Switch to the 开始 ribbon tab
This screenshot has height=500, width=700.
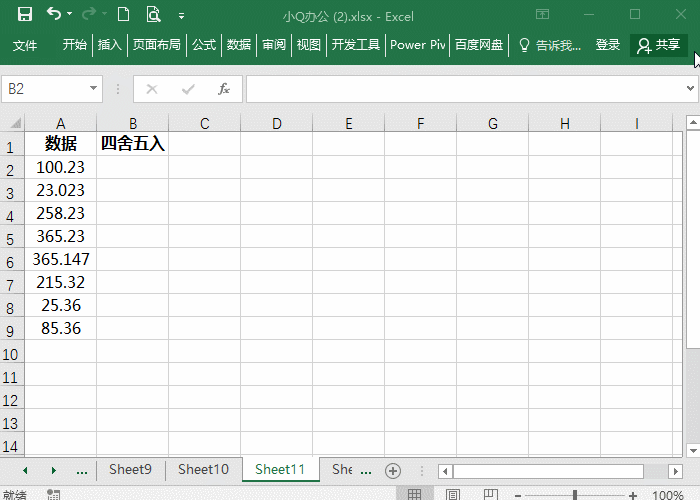(75, 45)
